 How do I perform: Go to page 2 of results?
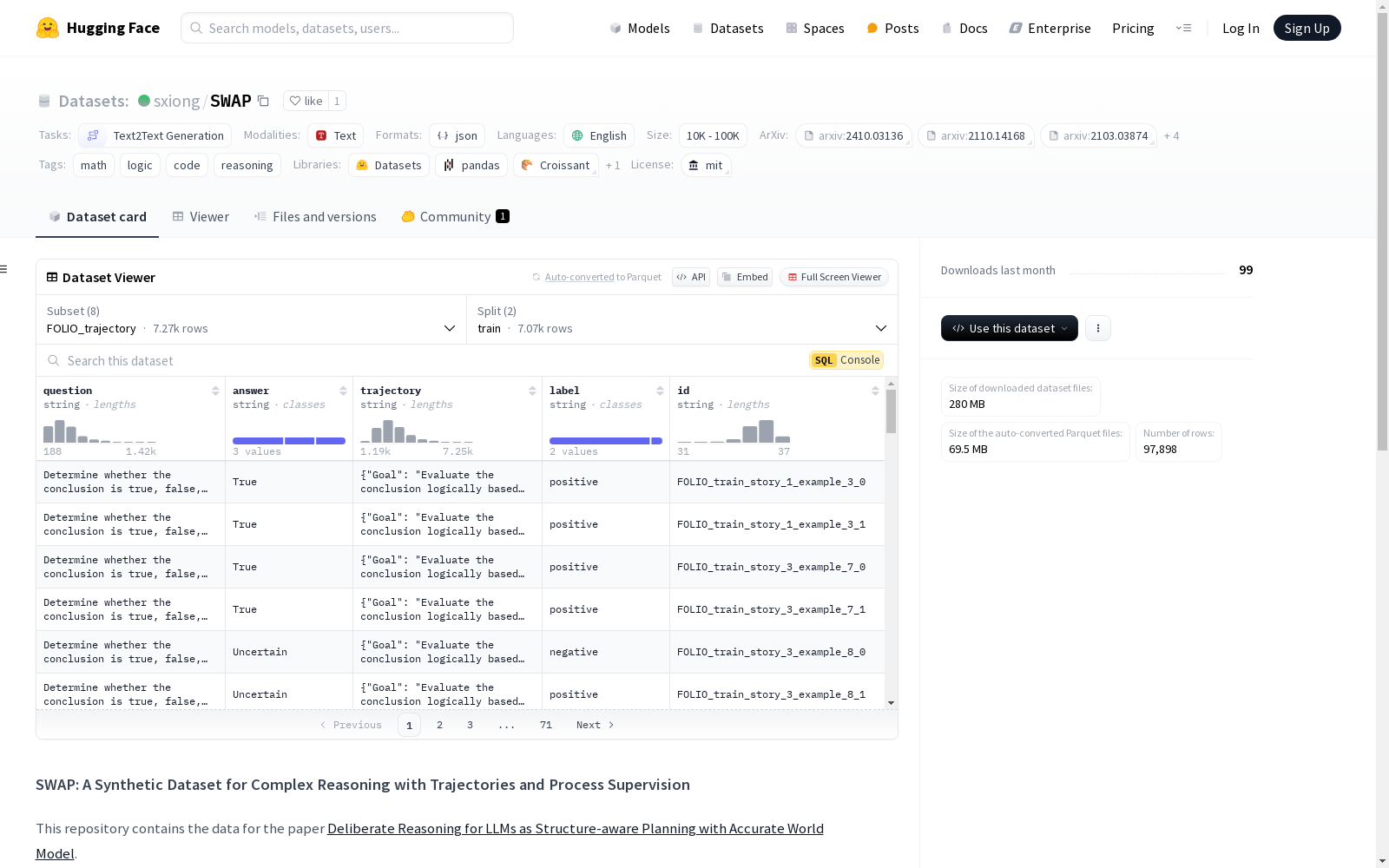coord(439,725)
